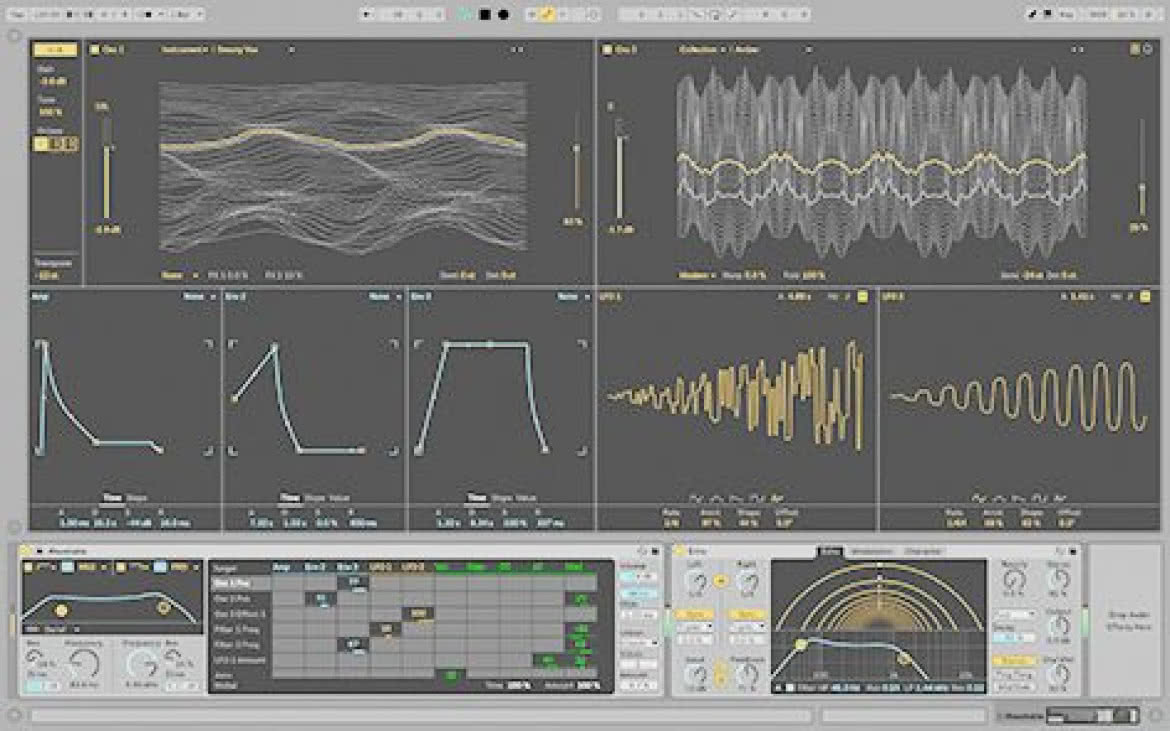Click the Tap tempo button

[x=17, y=14]
